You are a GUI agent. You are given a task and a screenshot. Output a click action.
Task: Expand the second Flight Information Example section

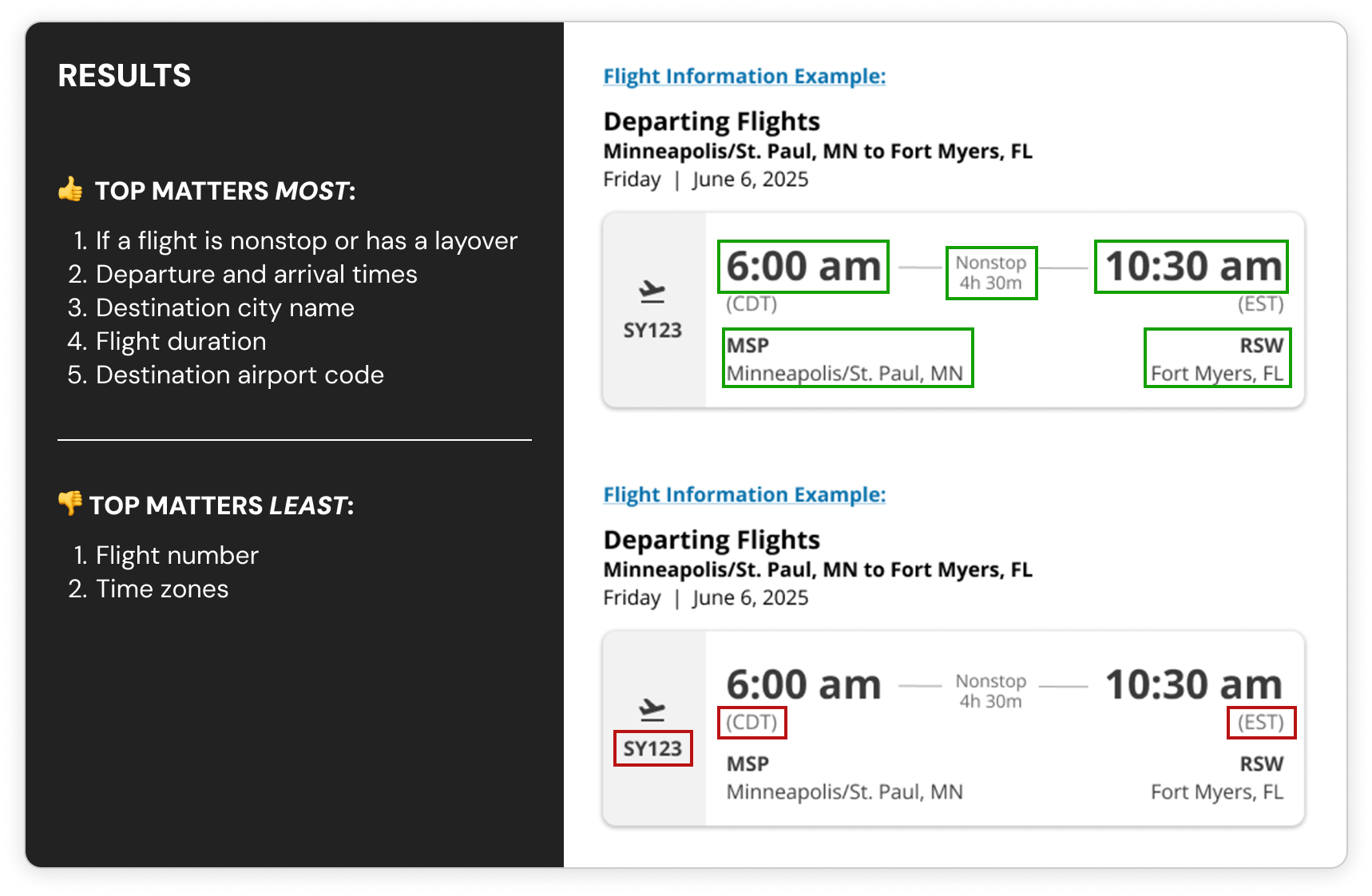[x=743, y=494]
